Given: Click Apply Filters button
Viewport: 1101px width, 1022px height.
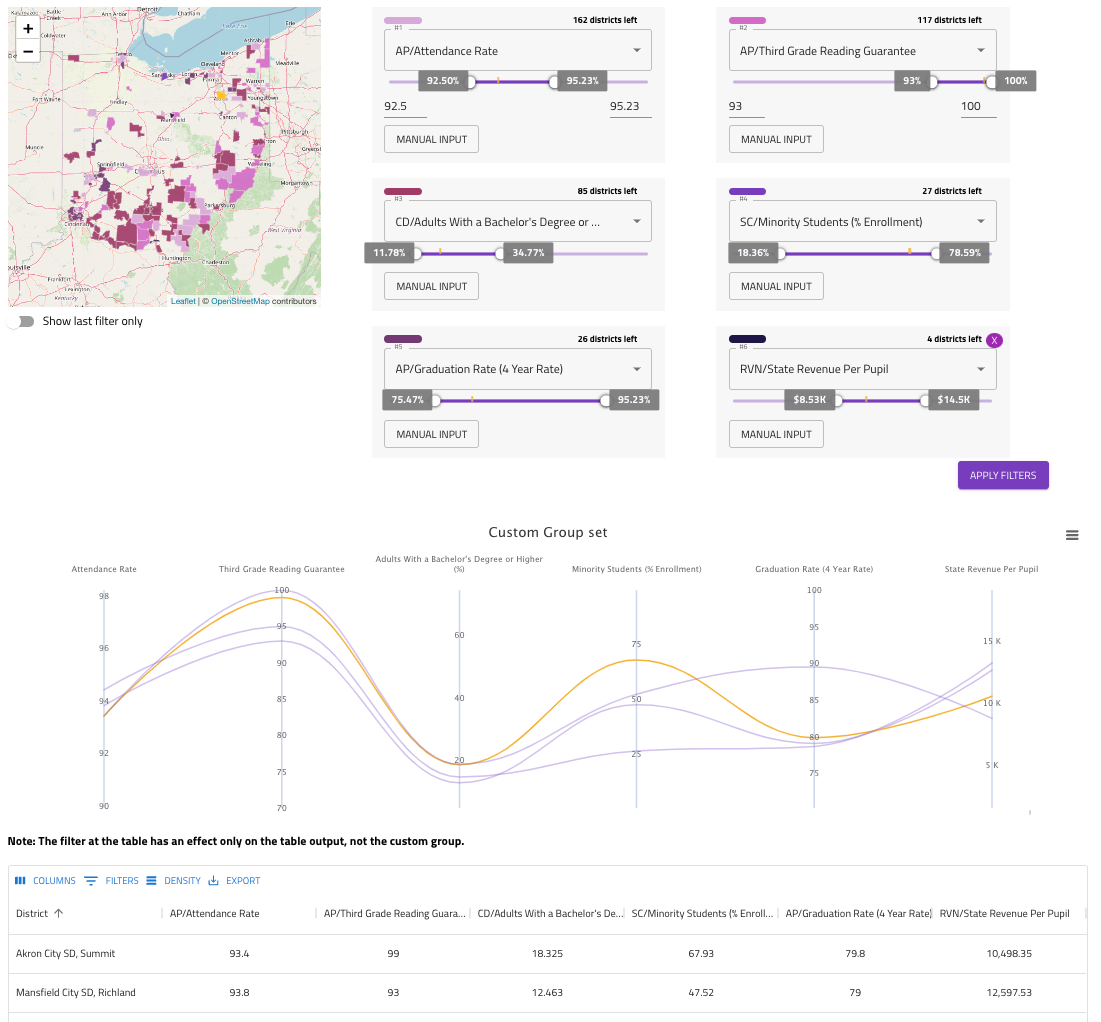Looking at the screenshot, I should (x=1002, y=475).
